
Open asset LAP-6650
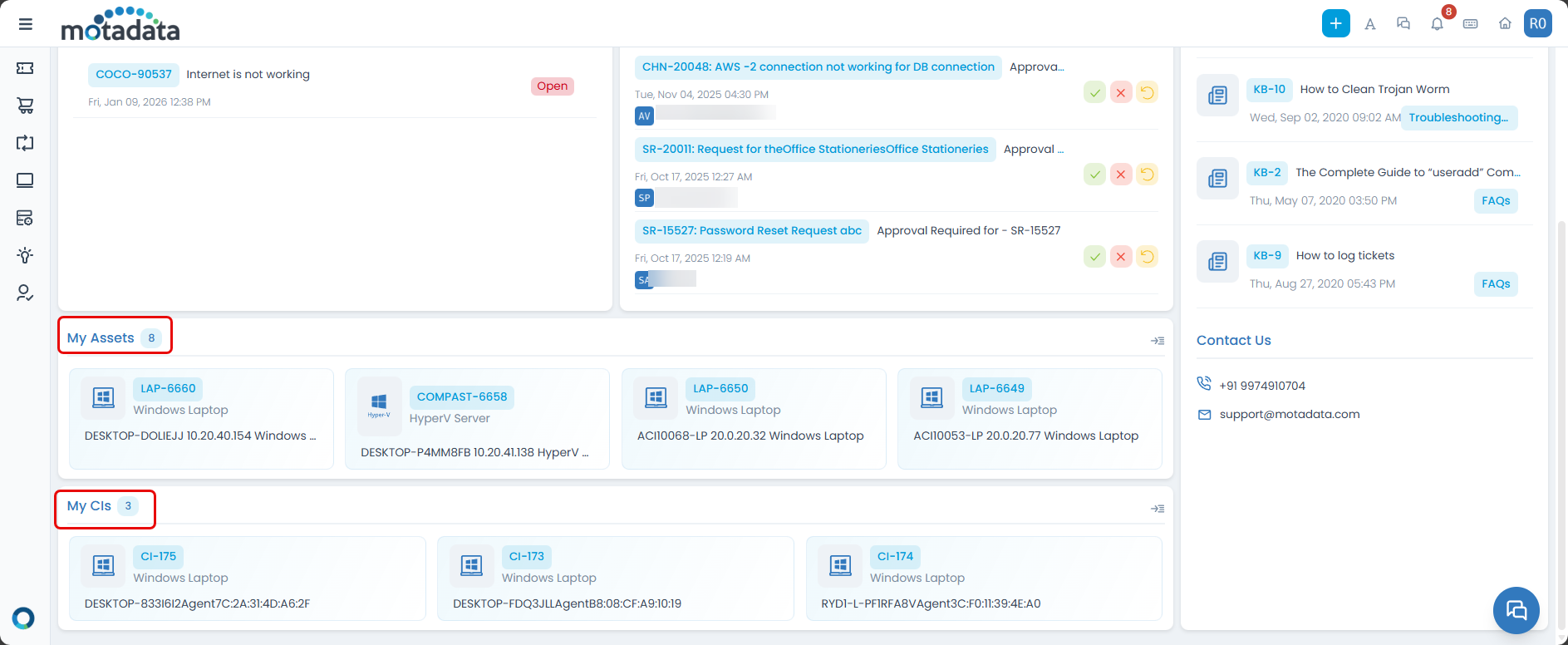720,389
